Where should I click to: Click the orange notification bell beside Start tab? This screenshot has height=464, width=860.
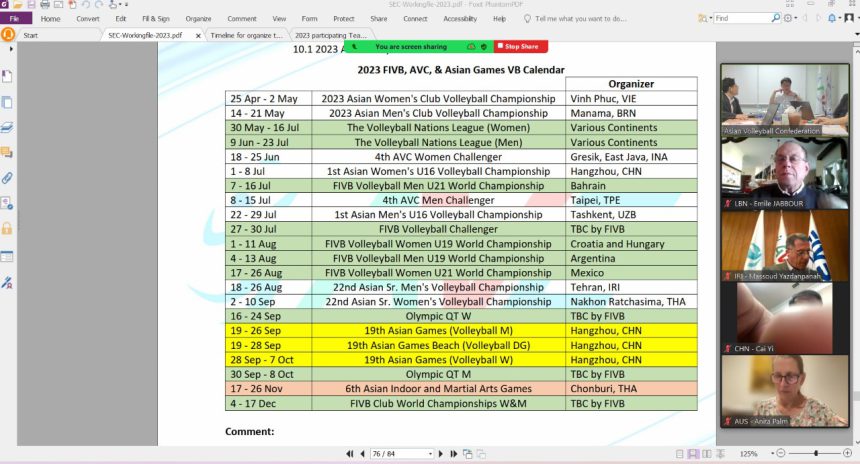8,35
